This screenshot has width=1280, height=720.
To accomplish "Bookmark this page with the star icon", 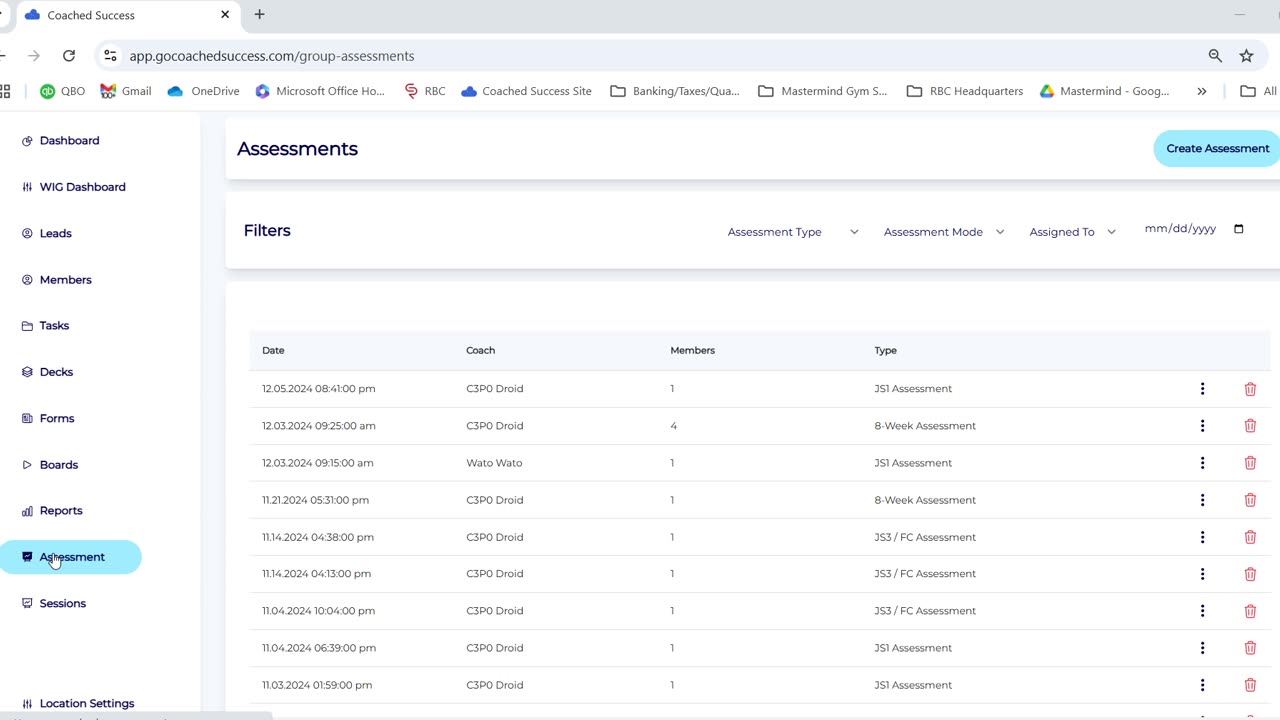I will tap(1246, 56).
